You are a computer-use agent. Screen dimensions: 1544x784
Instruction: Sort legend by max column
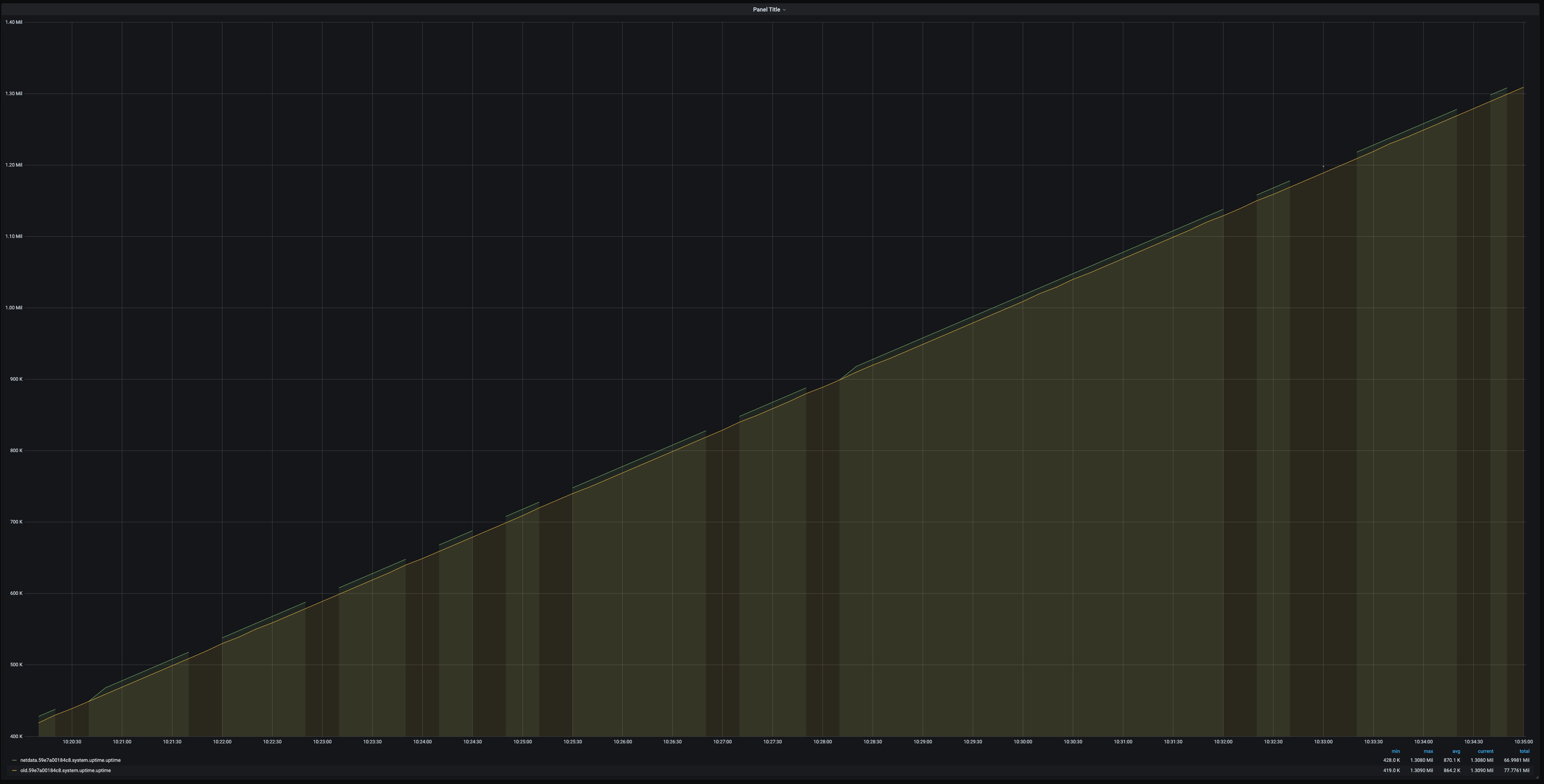(1428, 751)
